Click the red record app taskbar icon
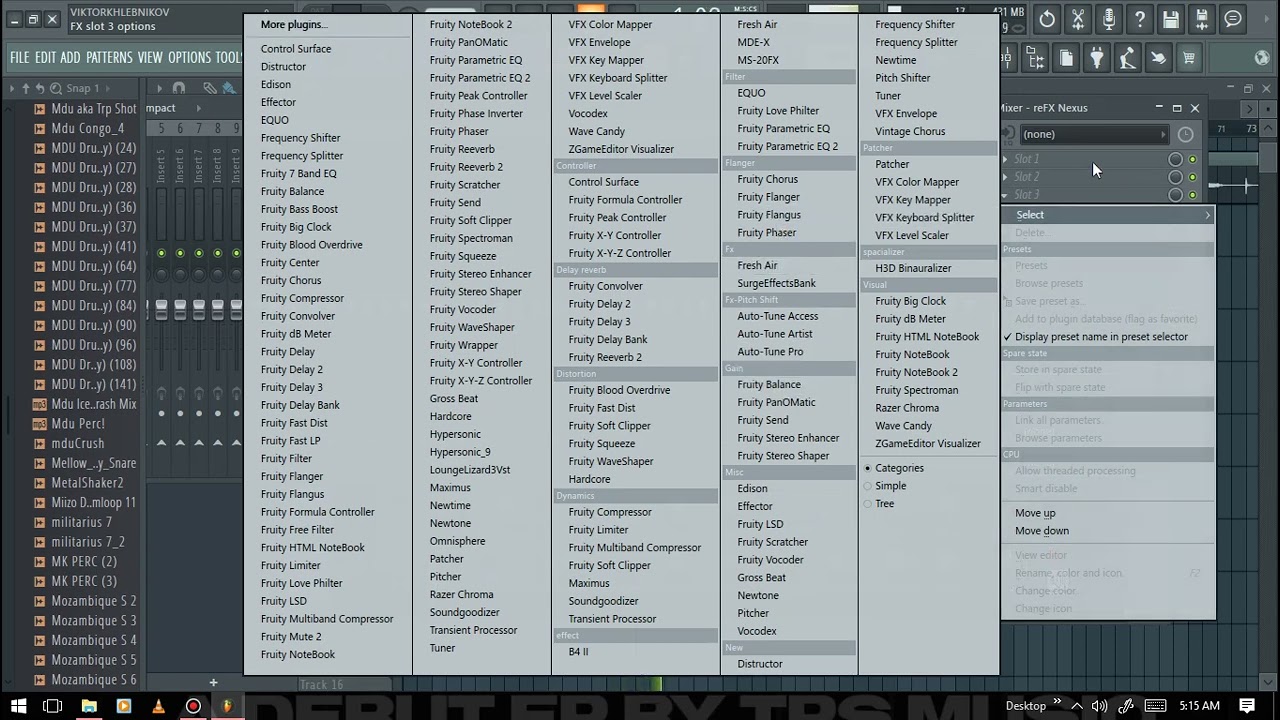Viewport: 1280px width, 720px height. [x=193, y=706]
